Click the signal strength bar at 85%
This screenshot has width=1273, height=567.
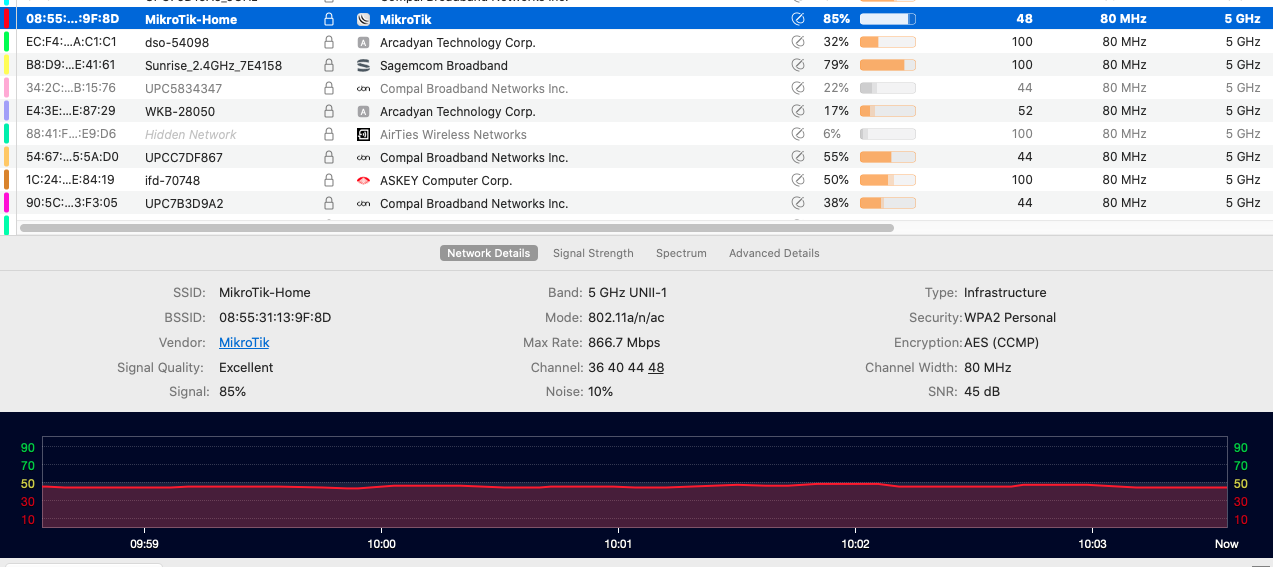(887, 19)
